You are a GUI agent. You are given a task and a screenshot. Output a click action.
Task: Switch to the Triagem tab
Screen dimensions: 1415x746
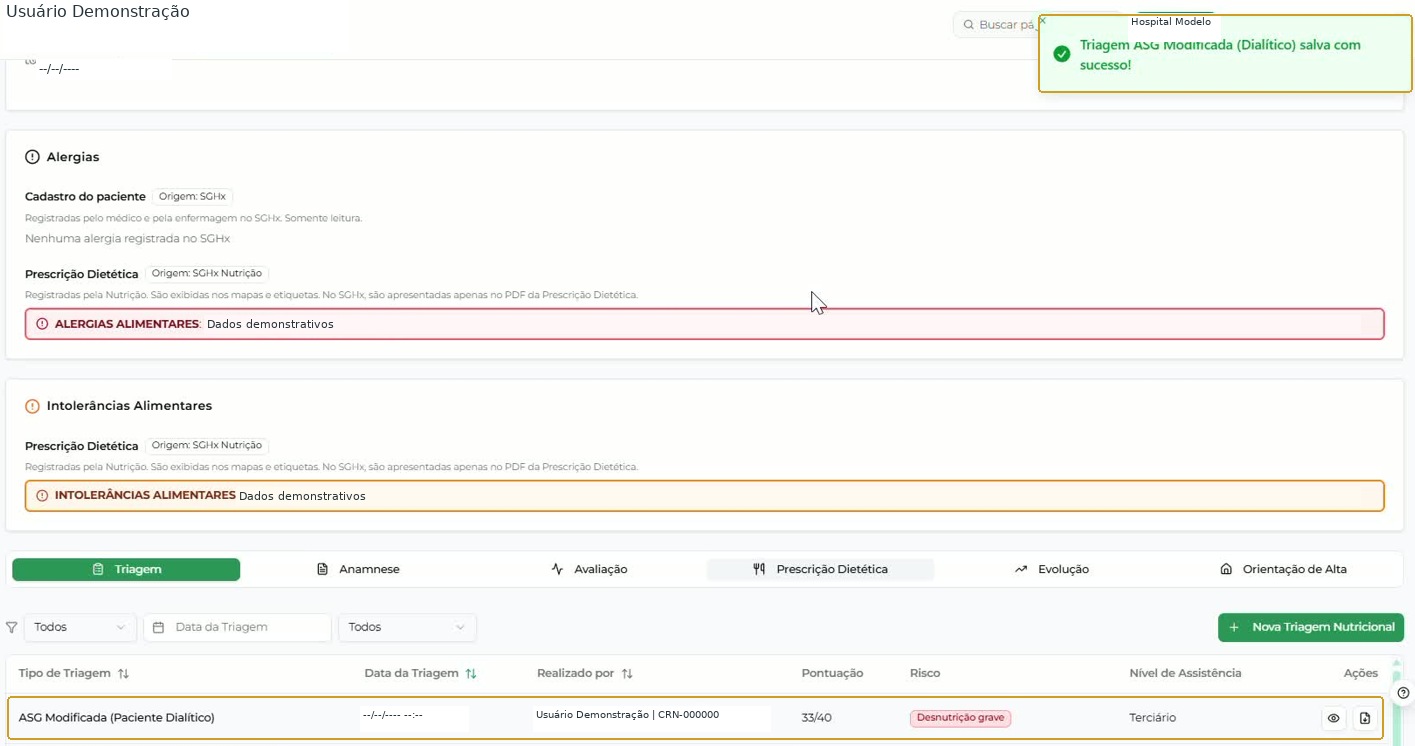tap(126, 569)
